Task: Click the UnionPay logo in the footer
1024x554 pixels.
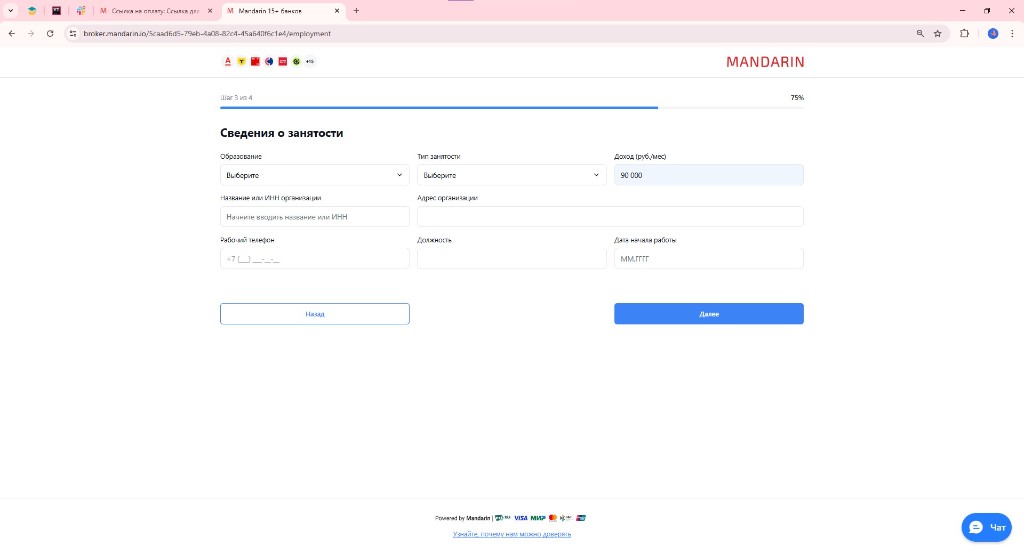Action: [x=581, y=518]
